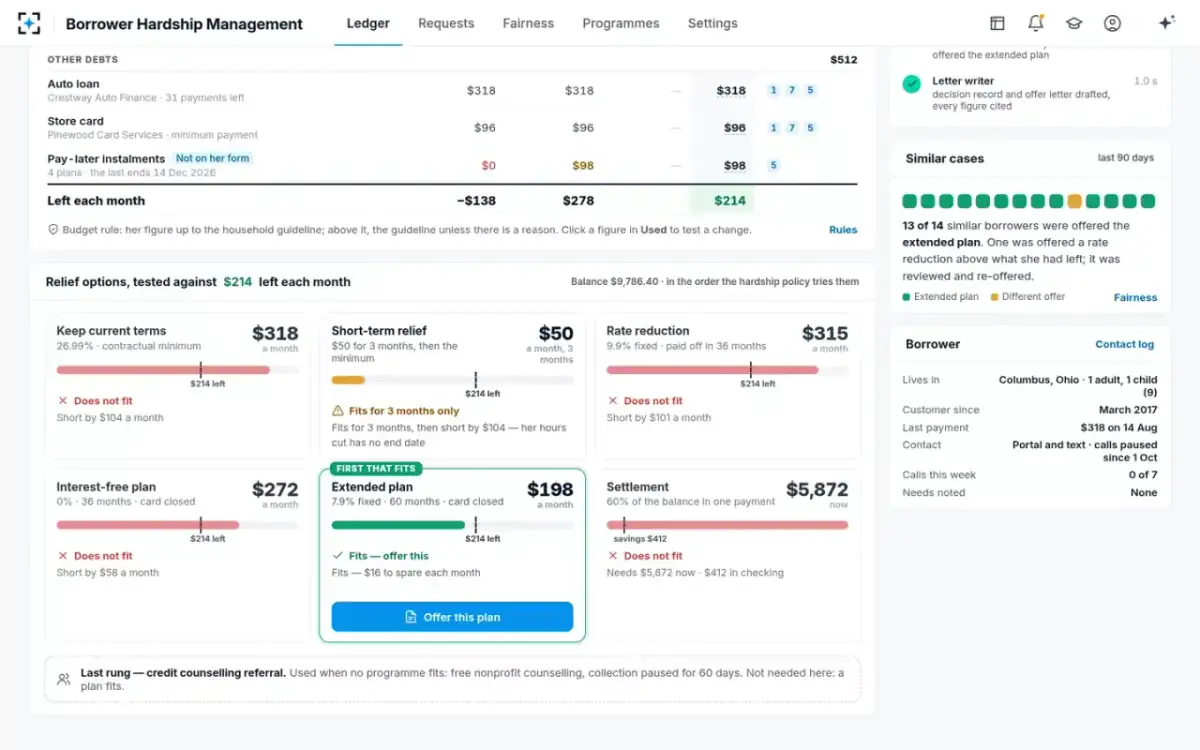Open citation chip 5 on Pay-later instalments row
The width and height of the screenshot is (1200, 750).
(773, 165)
